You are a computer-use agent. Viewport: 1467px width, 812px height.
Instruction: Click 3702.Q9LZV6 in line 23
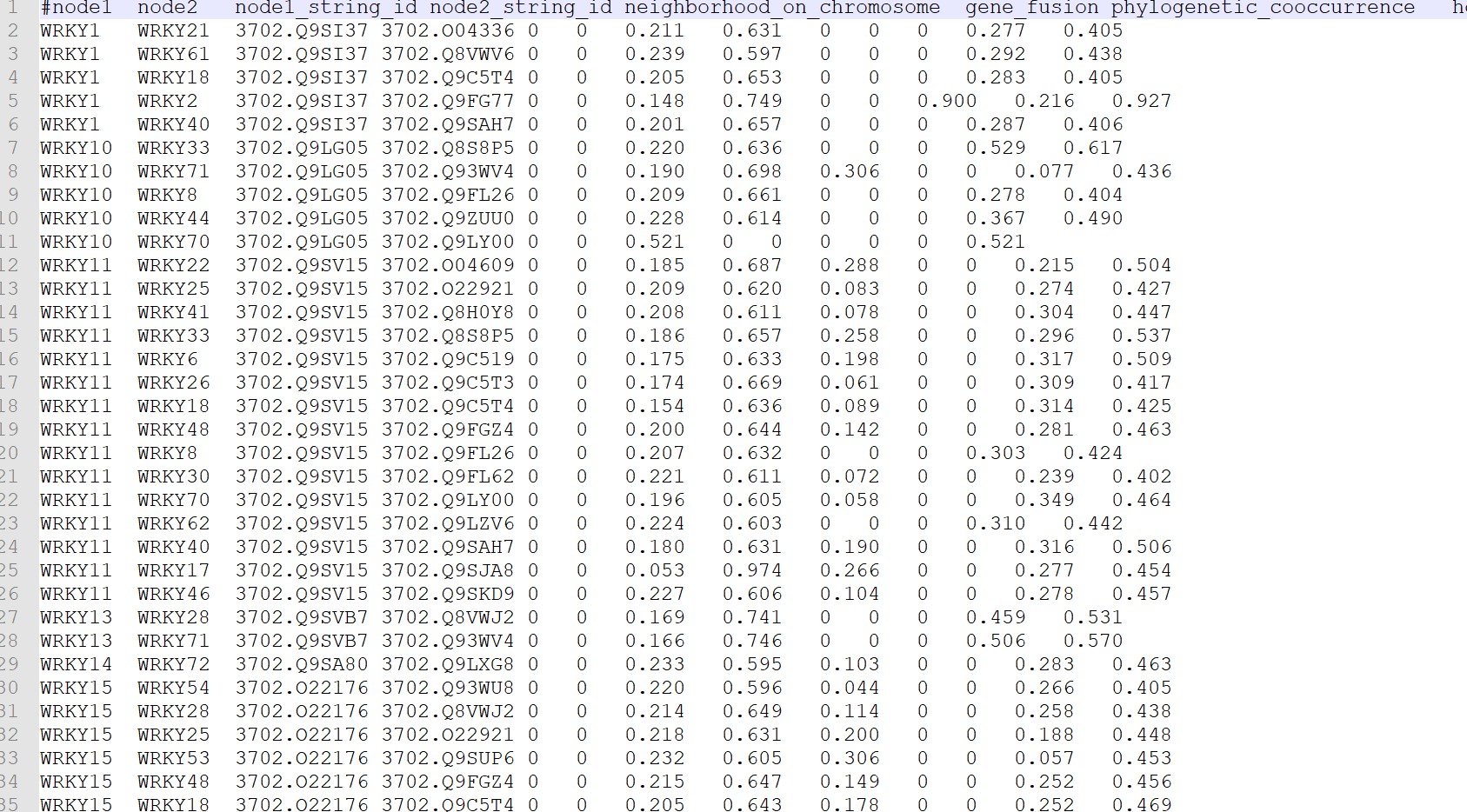pos(448,523)
